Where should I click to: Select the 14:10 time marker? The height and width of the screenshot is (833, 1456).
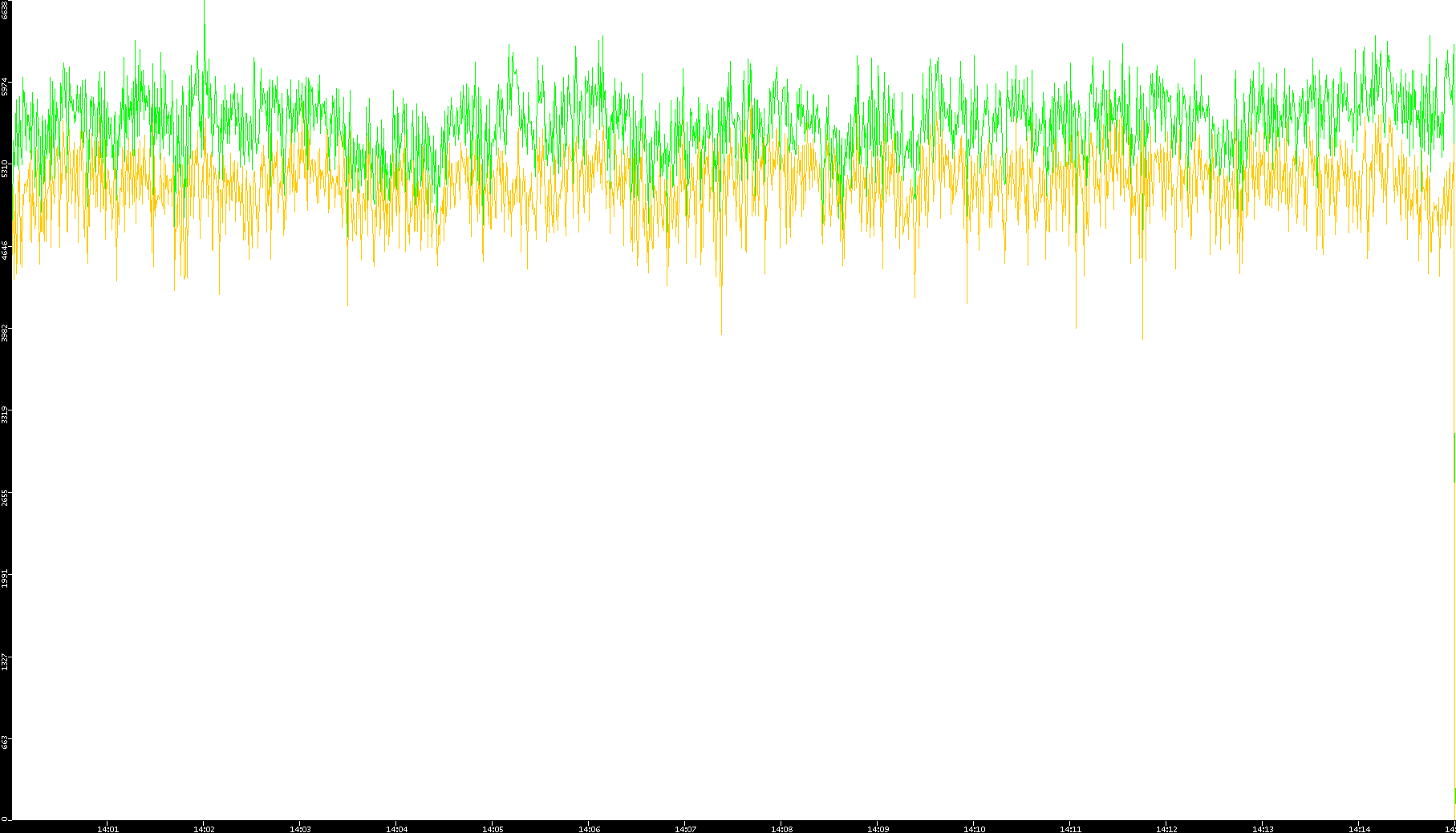point(974,829)
